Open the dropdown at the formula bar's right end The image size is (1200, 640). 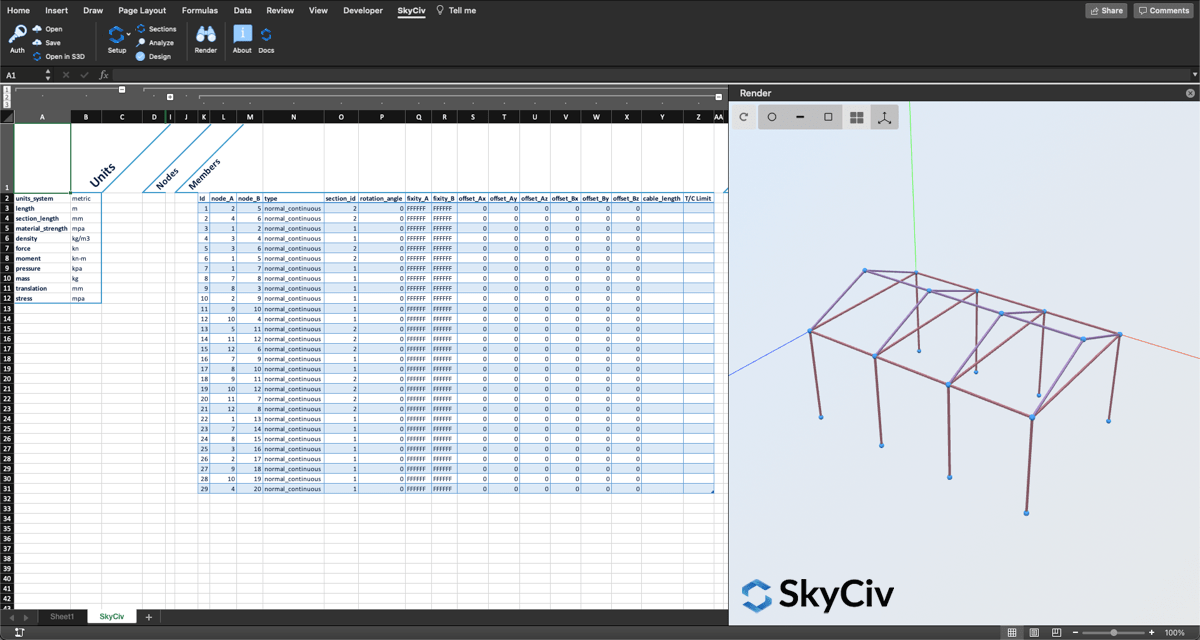(1193, 74)
